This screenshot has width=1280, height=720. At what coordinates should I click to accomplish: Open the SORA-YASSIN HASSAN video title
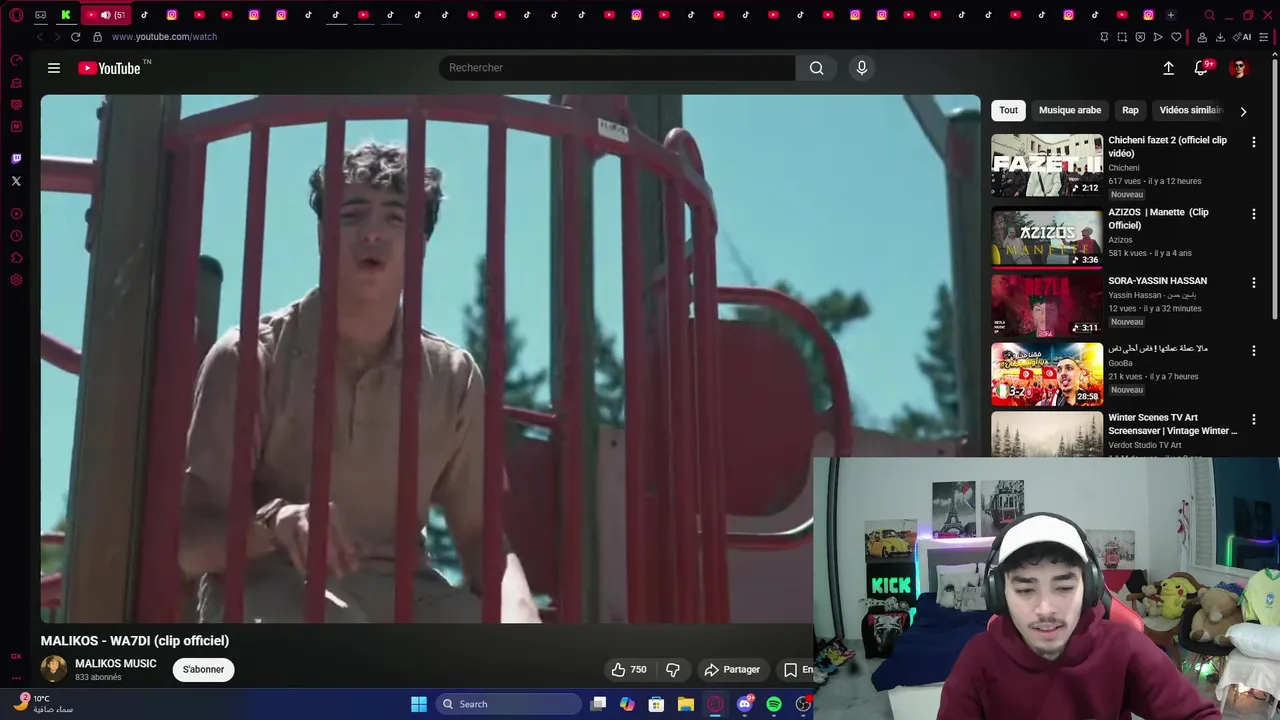tap(1157, 281)
